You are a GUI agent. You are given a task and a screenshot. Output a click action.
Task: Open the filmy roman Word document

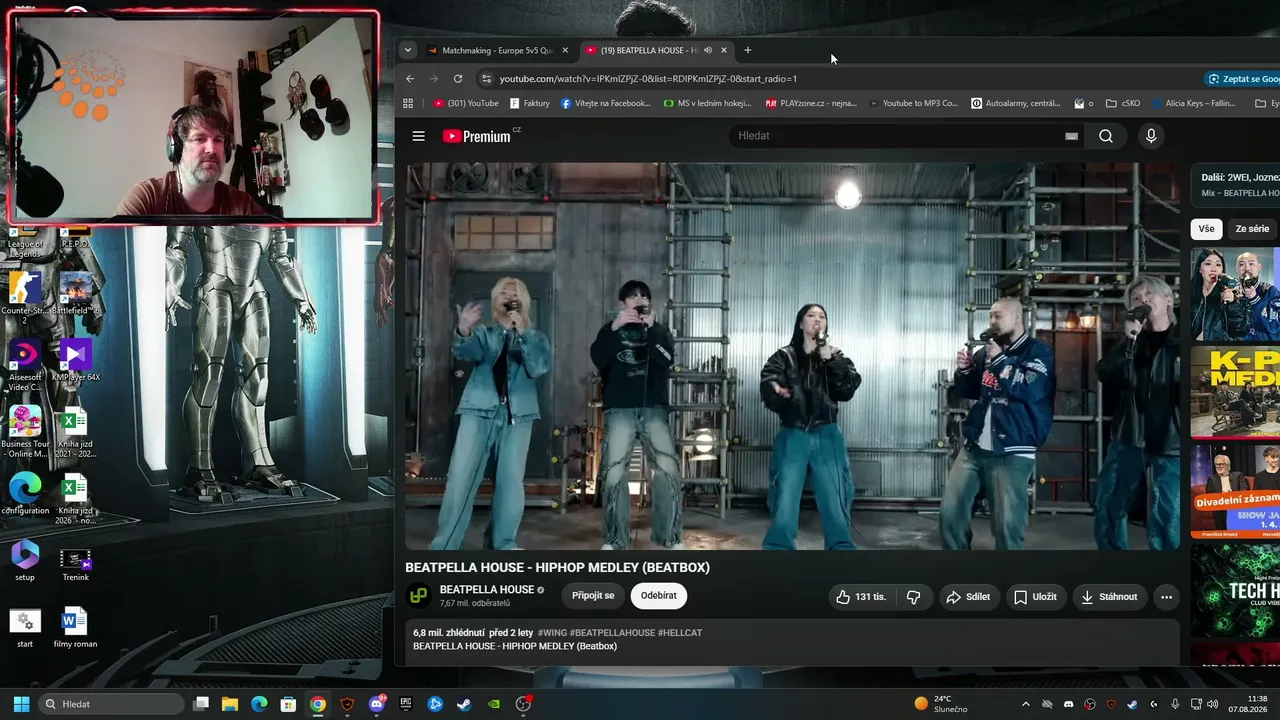75,627
